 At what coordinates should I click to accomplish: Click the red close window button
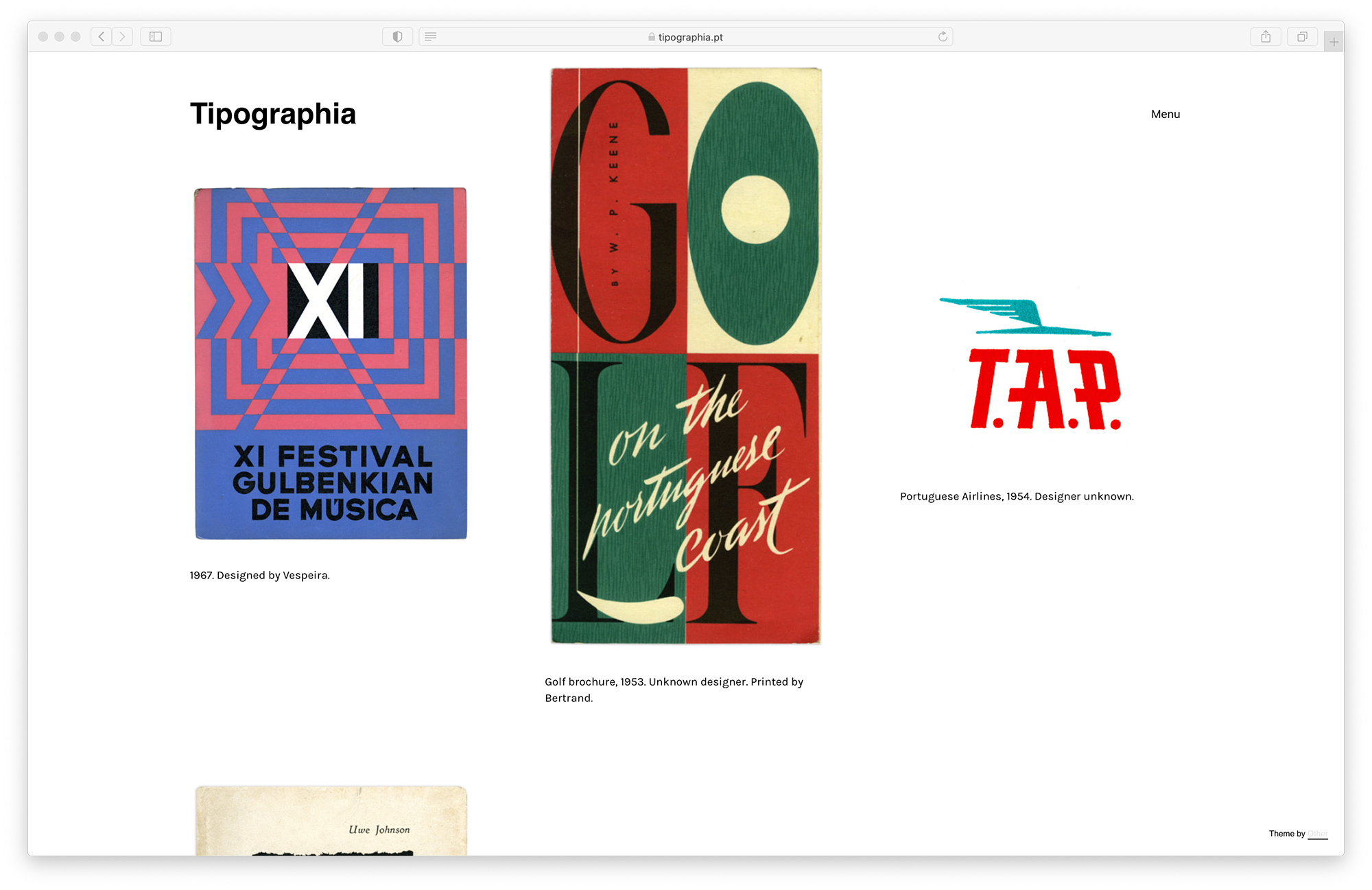click(43, 36)
